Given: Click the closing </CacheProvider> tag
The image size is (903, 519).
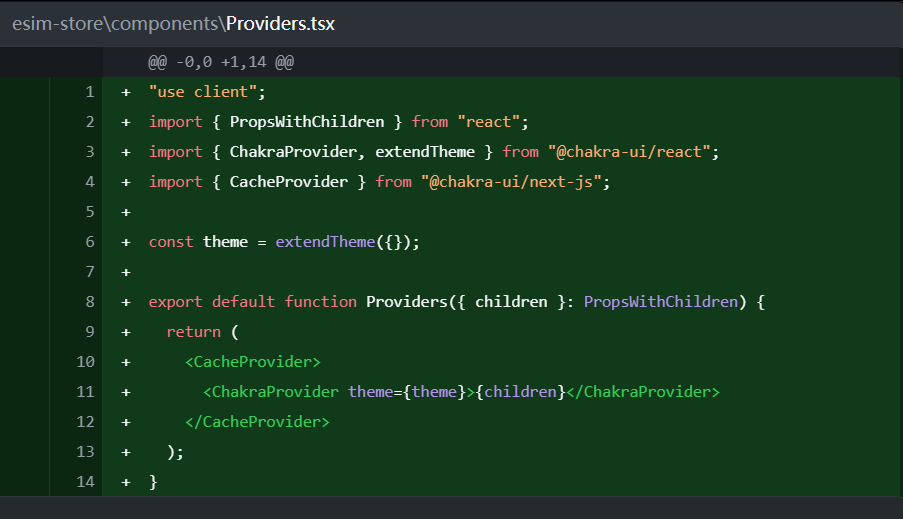Looking at the screenshot, I should (257, 422).
